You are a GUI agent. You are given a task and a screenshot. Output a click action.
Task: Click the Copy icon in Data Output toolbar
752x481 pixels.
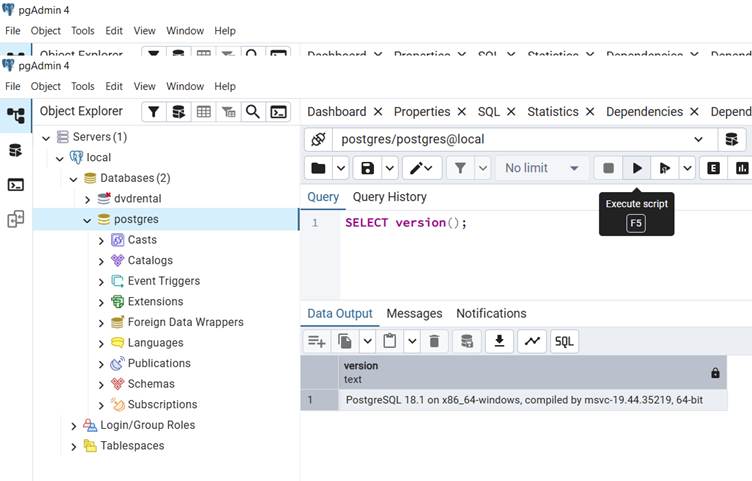[x=345, y=341]
